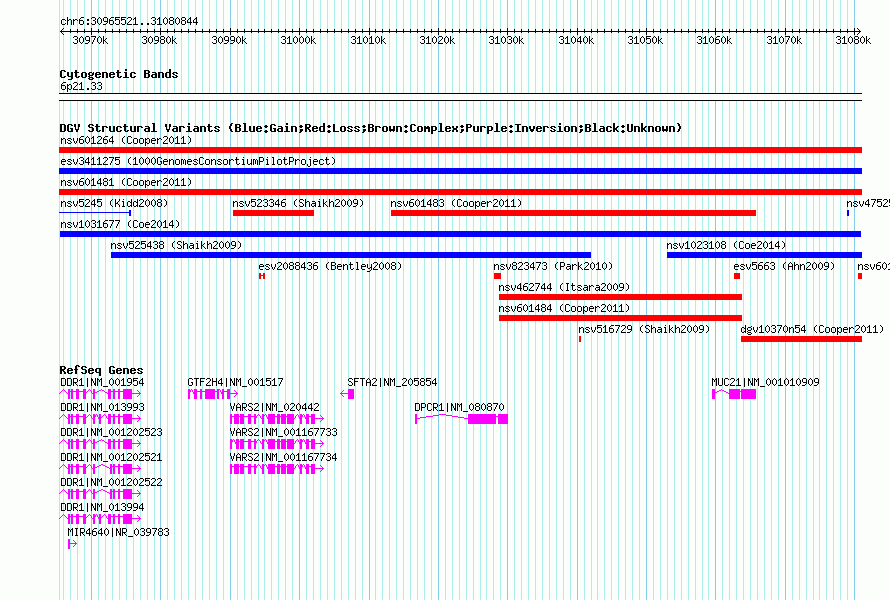This screenshot has height=600, width=890.
Task: Click the RefSeq Genes track title
Action: 101,370
